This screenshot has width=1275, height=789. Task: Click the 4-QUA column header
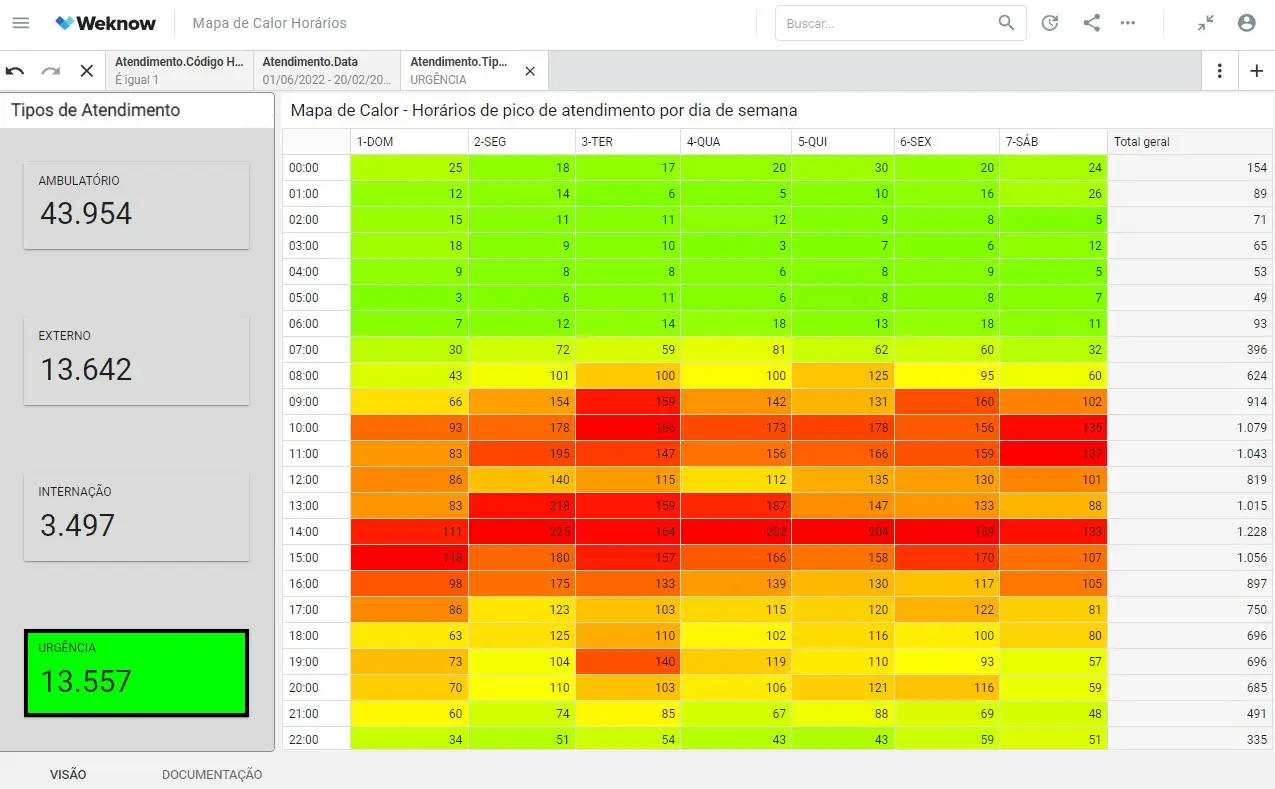point(736,142)
